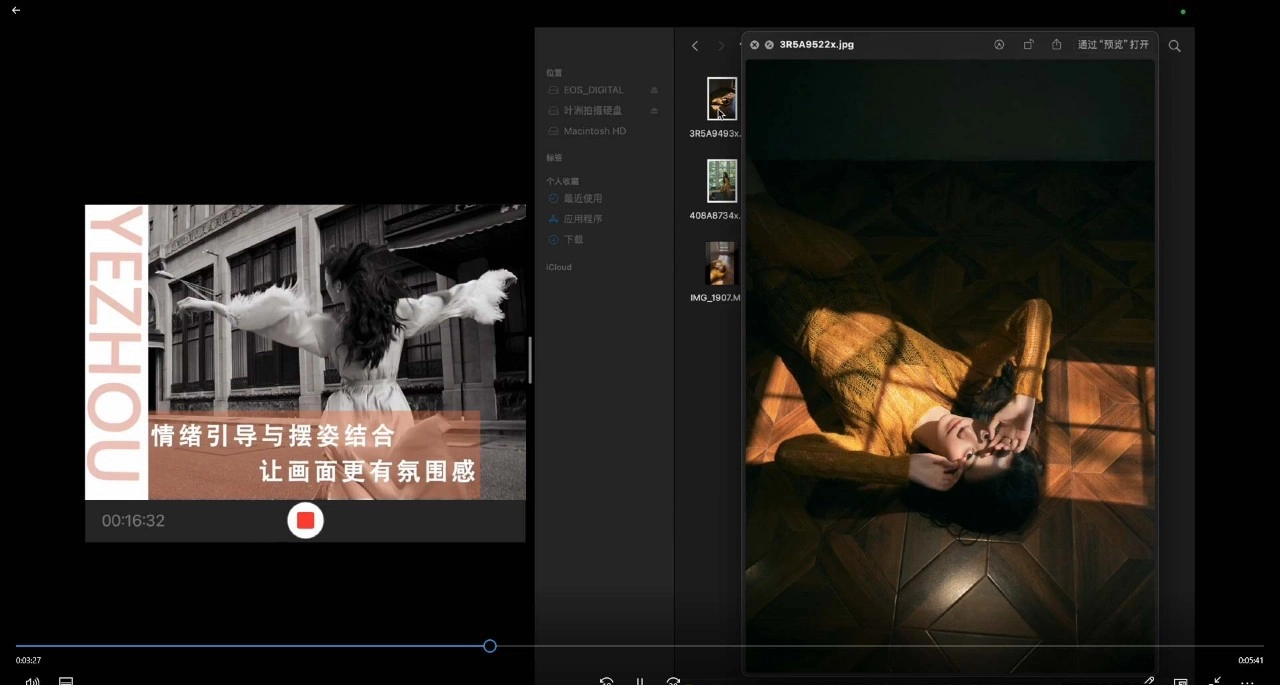Click the 标签 sidebar heading

click(x=554, y=158)
